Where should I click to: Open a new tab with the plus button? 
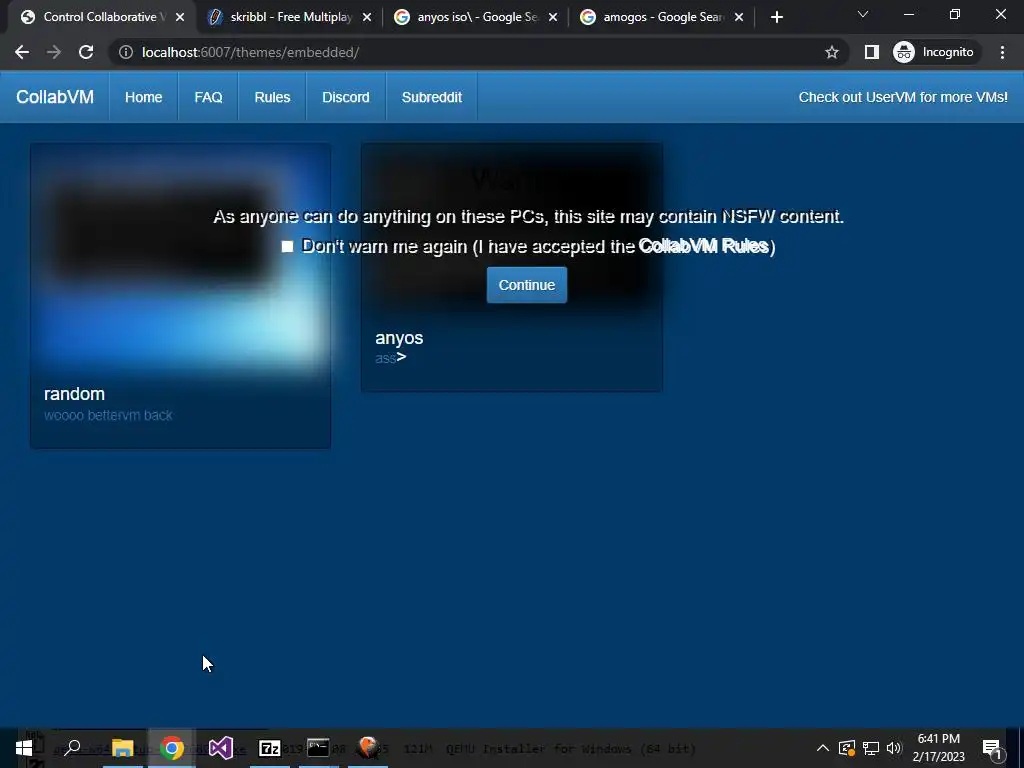coord(776,17)
